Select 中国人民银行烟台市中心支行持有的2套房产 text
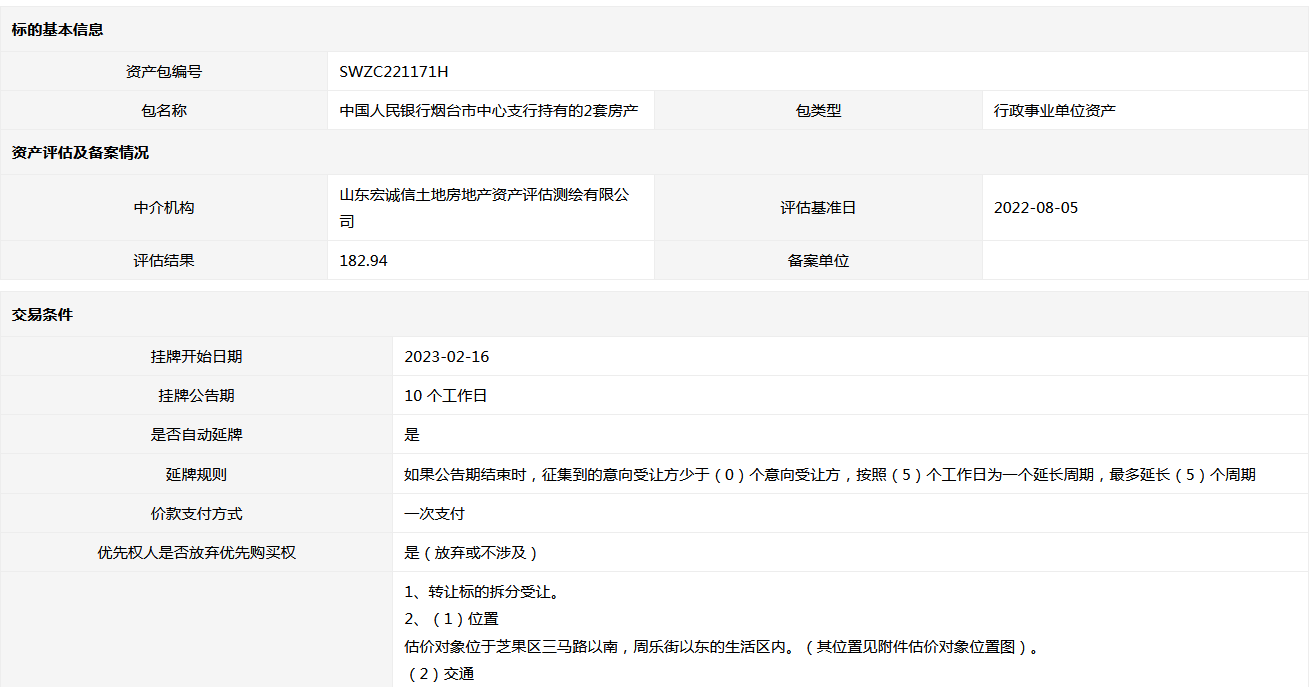The width and height of the screenshot is (1311, 687). 489,111
